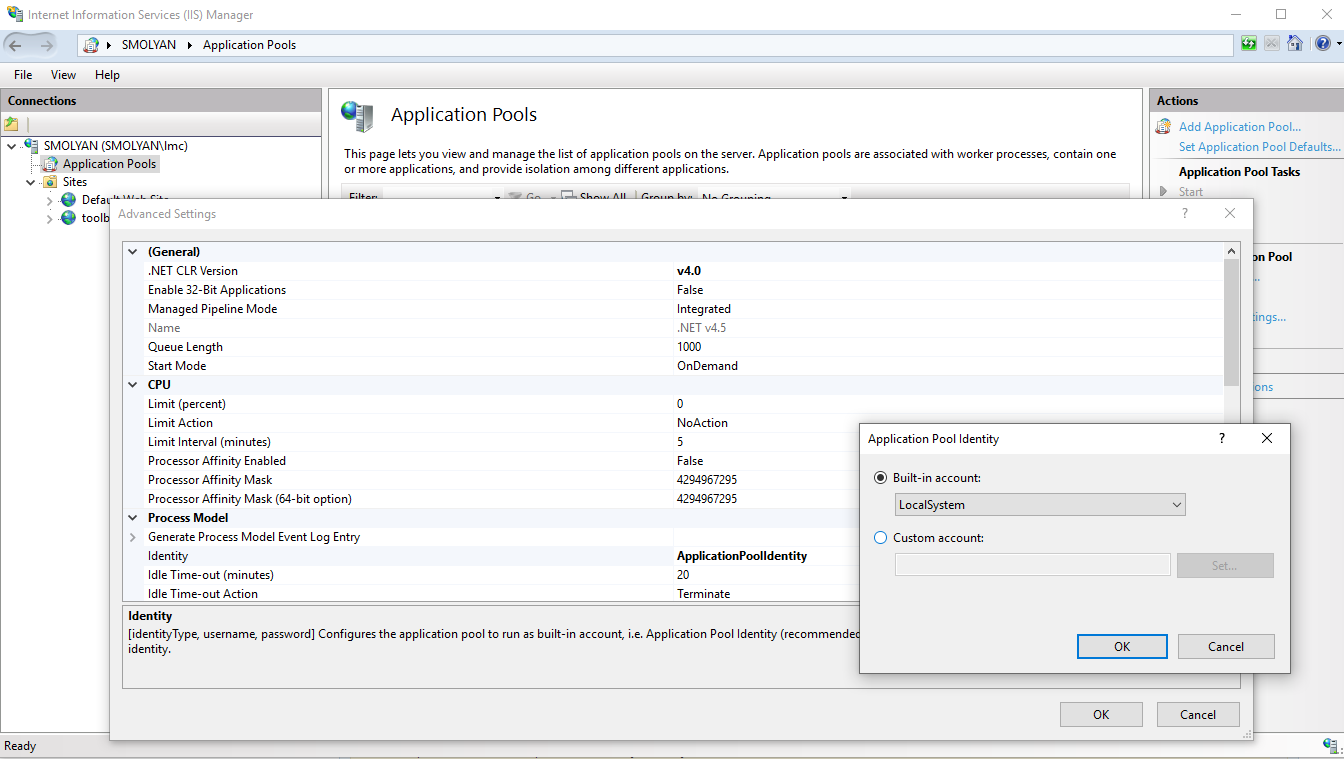Collapse the SMOLYAN server tree node
Screen dimensions: 1344x759
tap(12, 146)
